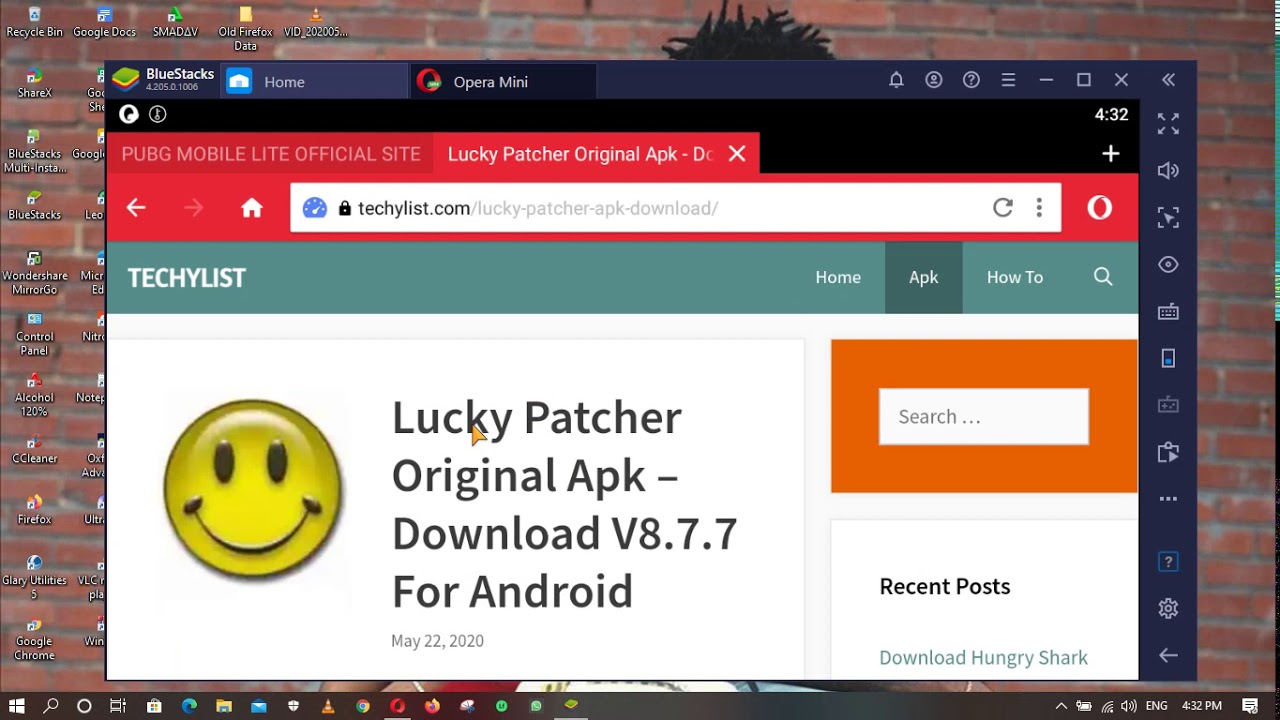1280x720 pixels.
Task: Go back in Opera Mini
Action: 136,208
